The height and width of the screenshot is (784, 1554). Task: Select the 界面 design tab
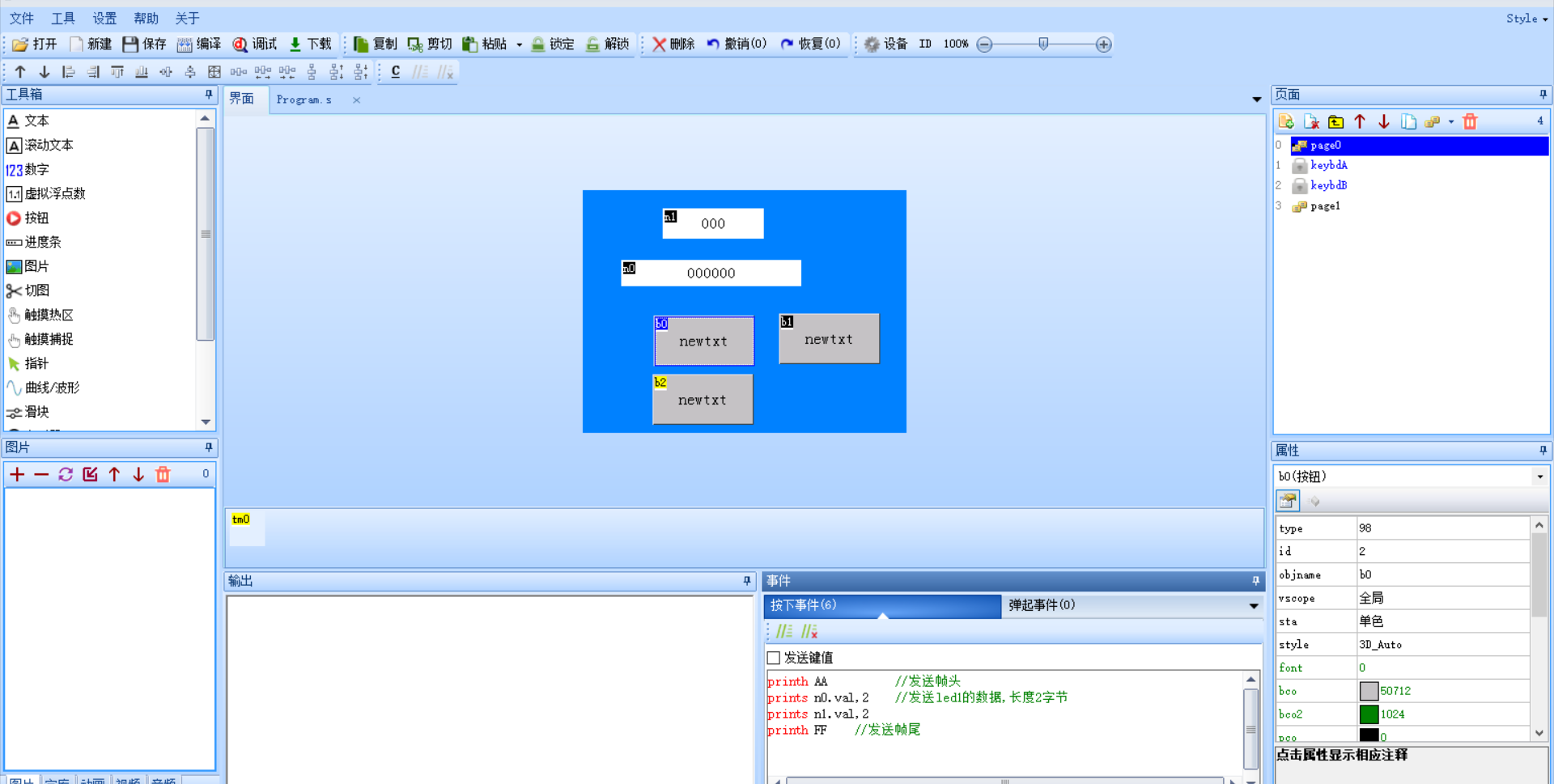click(242, 99)
